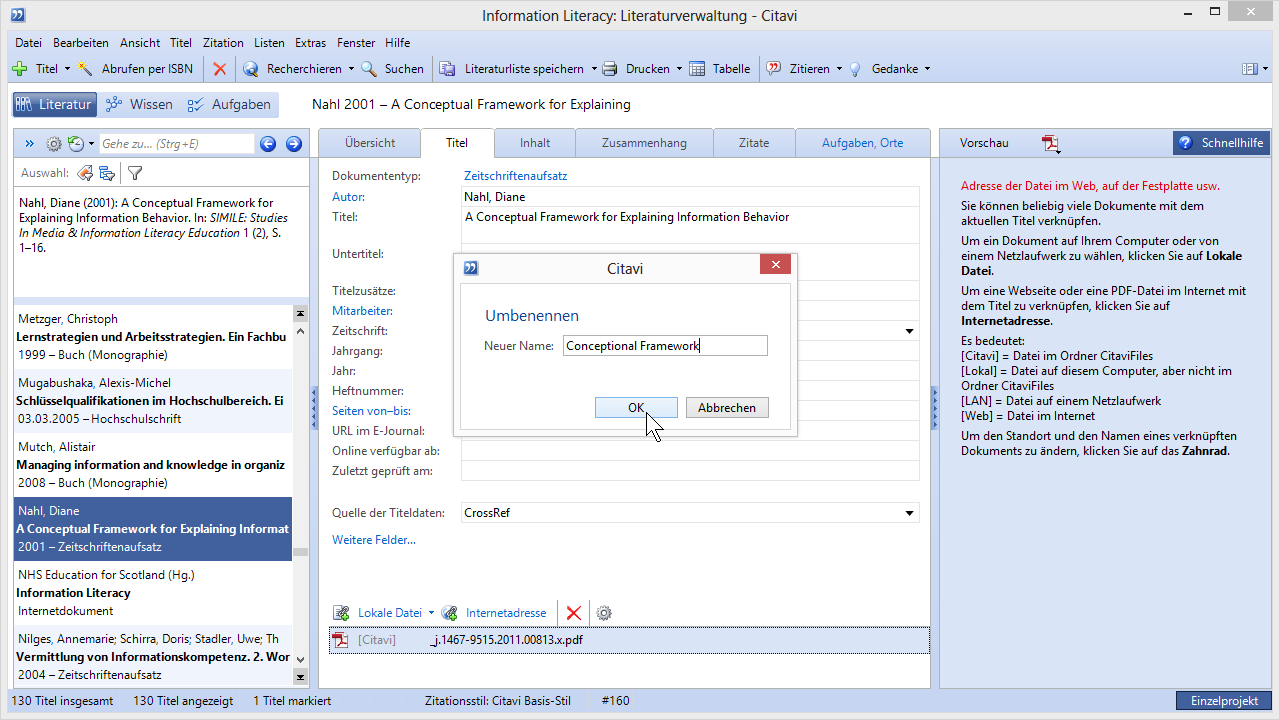Confirm rename with the OK button
Screen dimensions: 1280x720
636,407
